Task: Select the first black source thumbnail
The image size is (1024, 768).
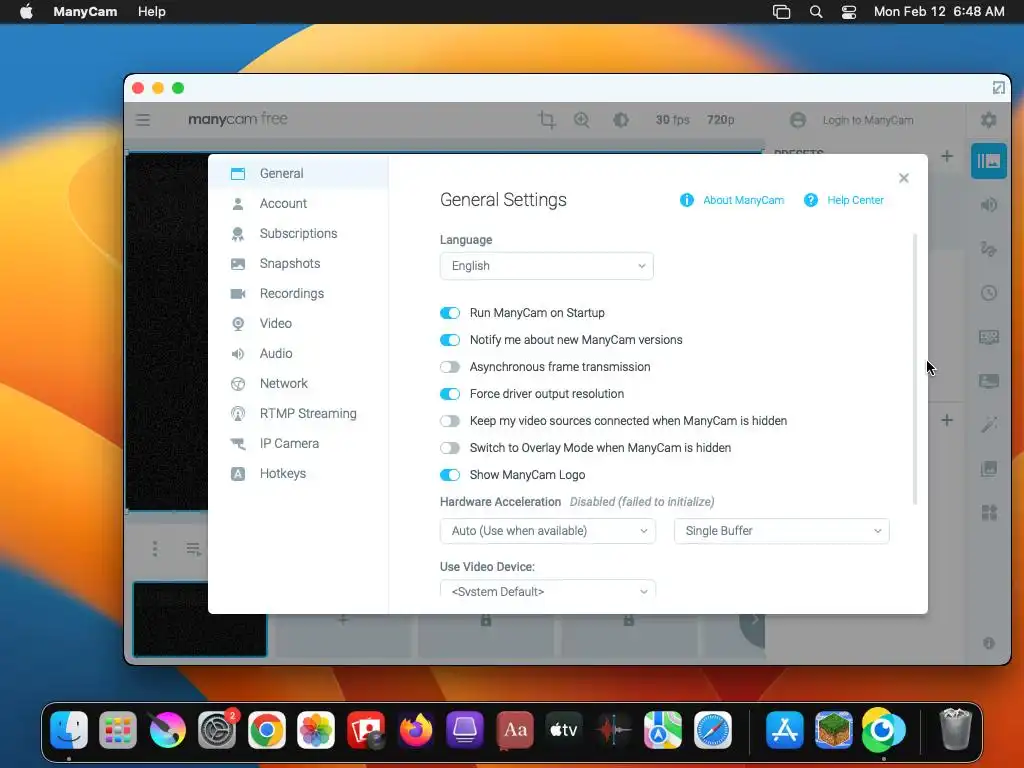Action: [200, 619]
